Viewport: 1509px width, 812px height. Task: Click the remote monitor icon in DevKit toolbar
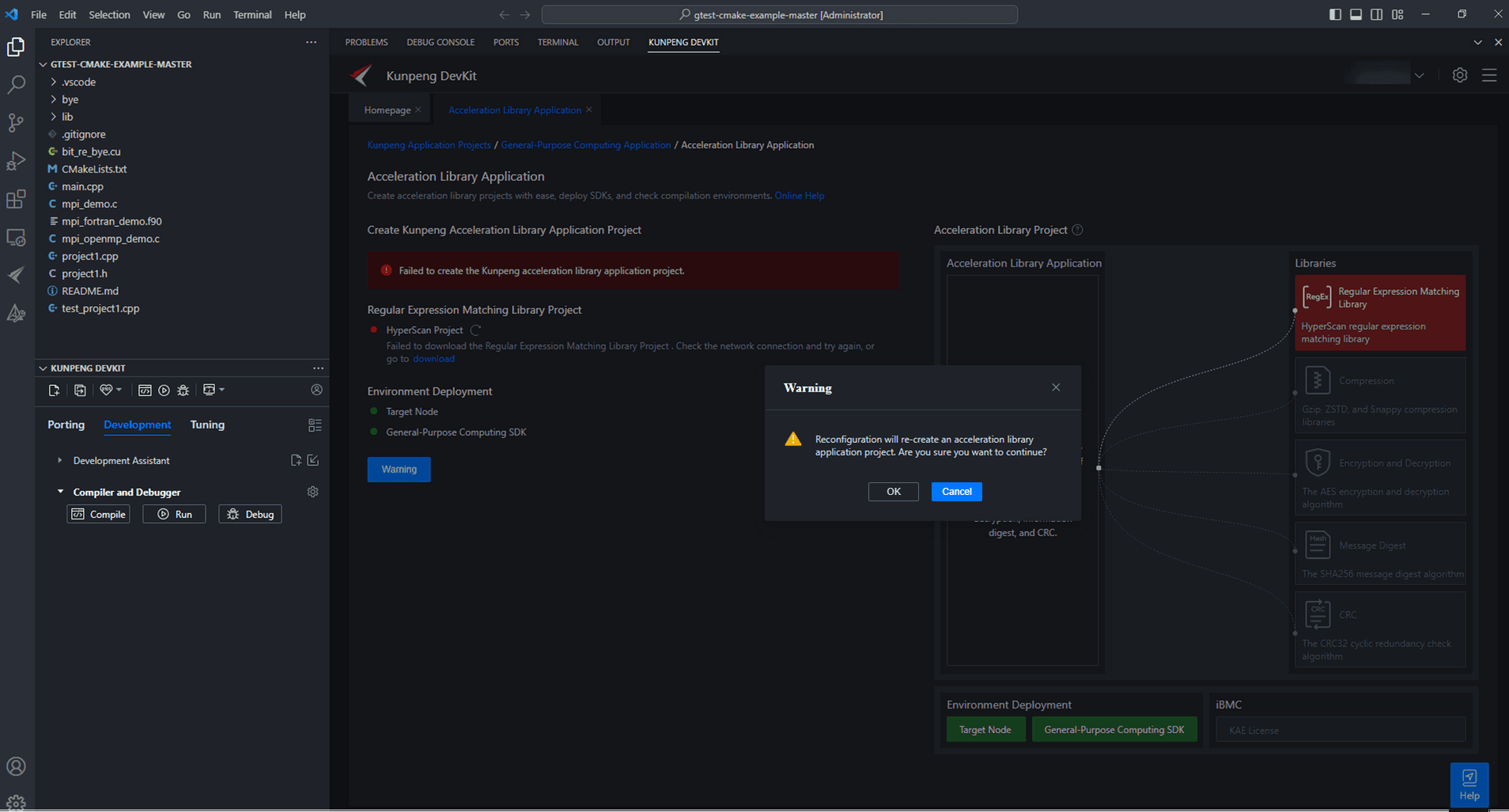[209, 390]
